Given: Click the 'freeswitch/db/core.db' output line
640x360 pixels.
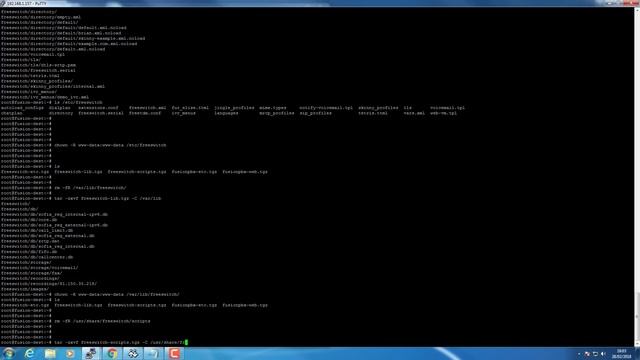Looking at the screenshot, I should click(29, 220).
